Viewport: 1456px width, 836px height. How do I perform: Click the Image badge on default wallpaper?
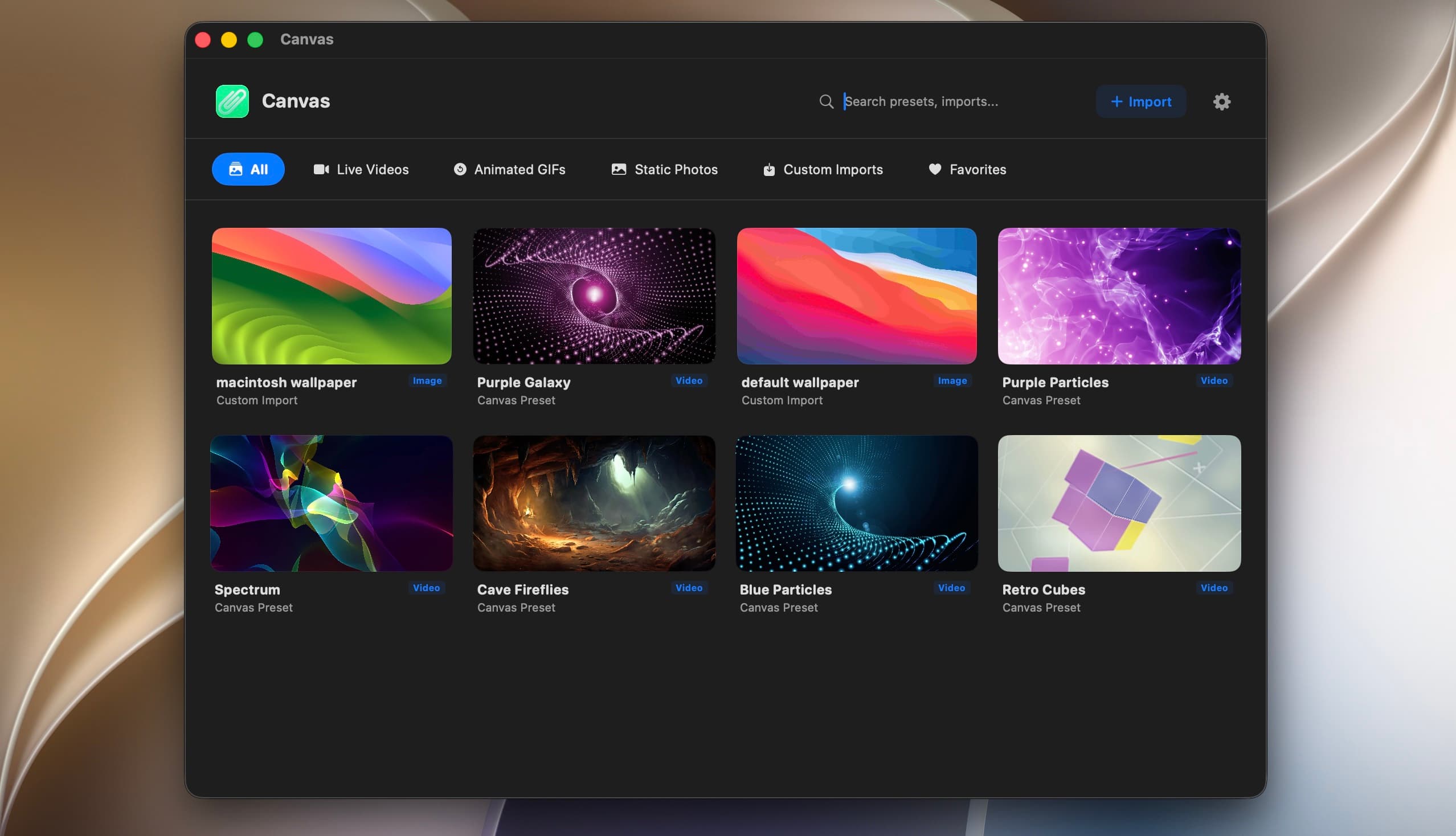tap(952, 380)
